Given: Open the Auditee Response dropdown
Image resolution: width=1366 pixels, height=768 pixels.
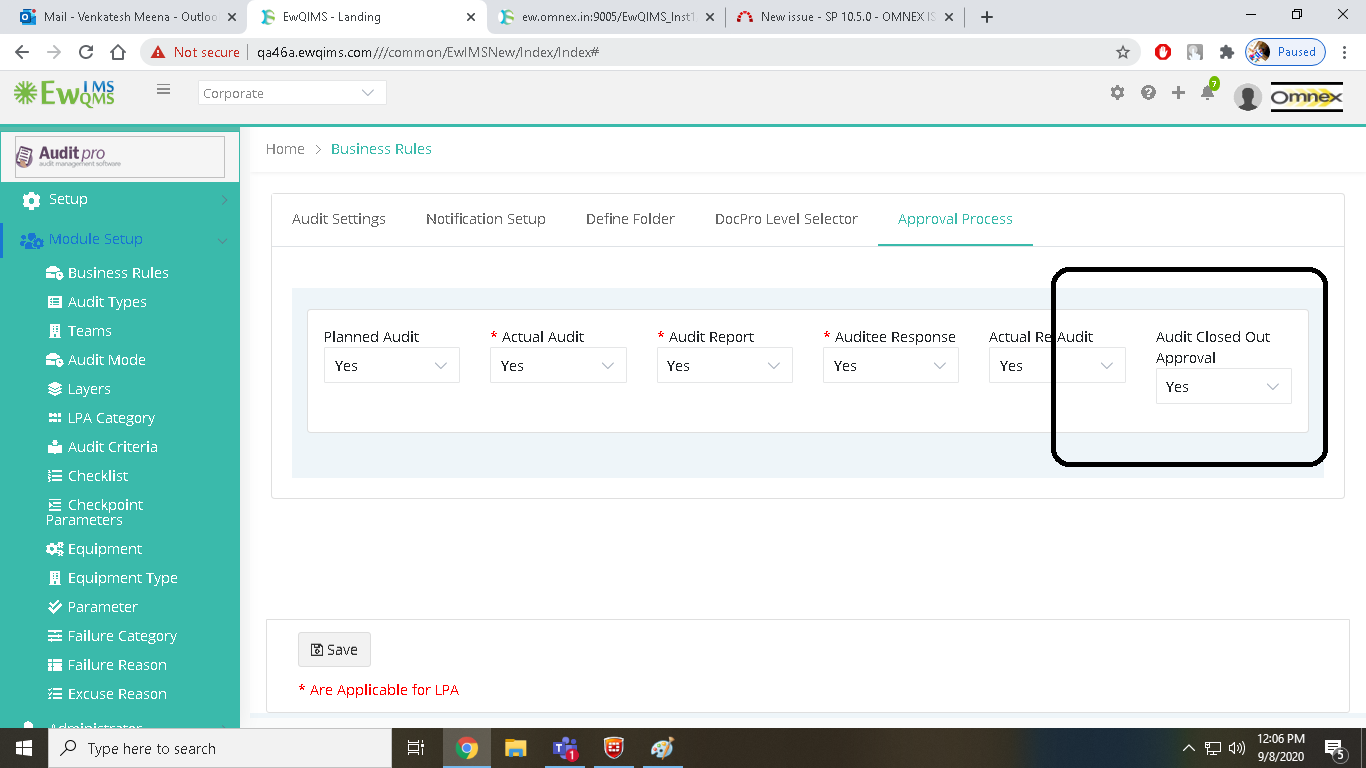Looking at the screenshot, I should pyautogui.click(x=891, y=366).
